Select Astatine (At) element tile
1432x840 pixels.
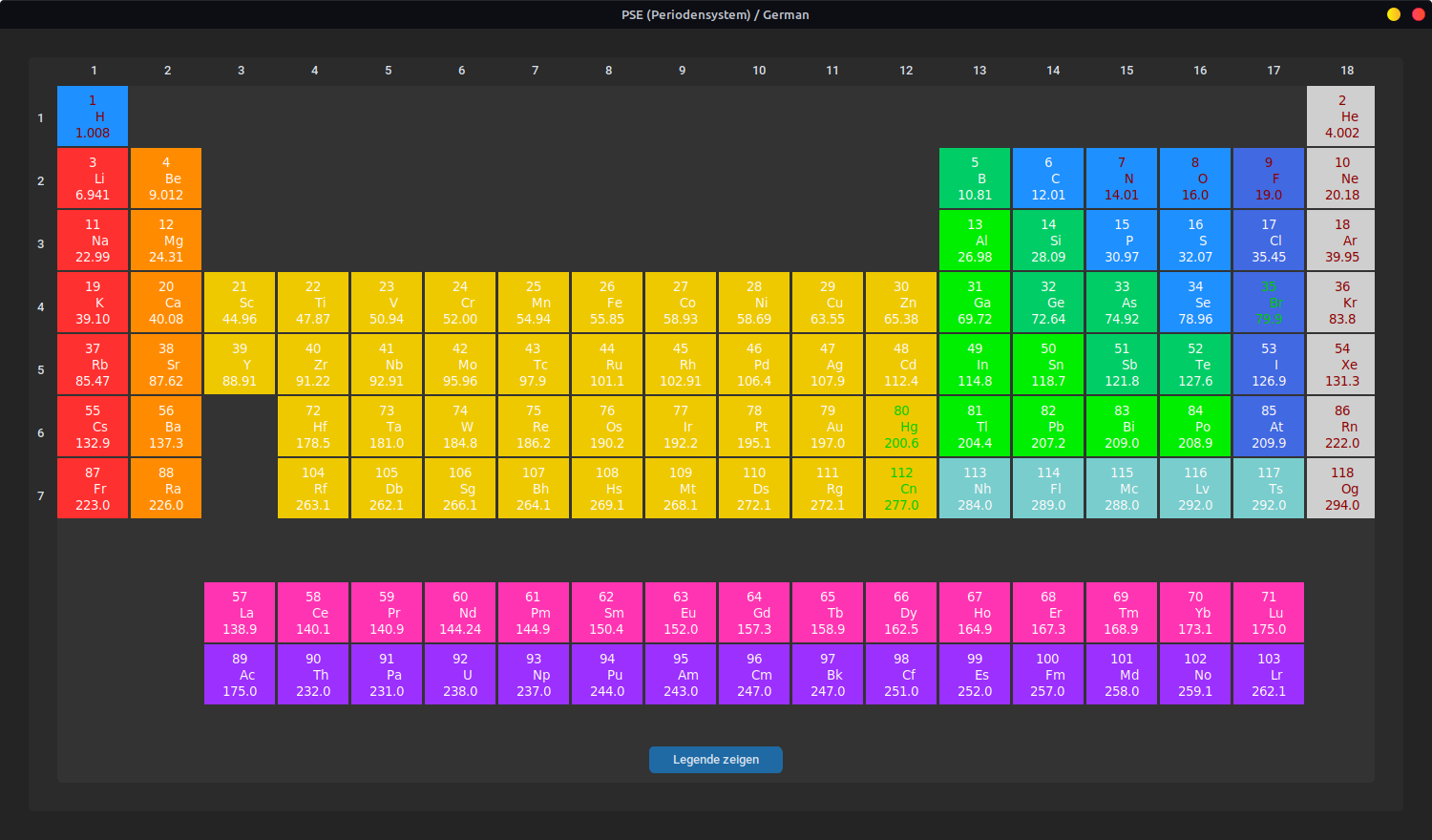click(1269, 427)
